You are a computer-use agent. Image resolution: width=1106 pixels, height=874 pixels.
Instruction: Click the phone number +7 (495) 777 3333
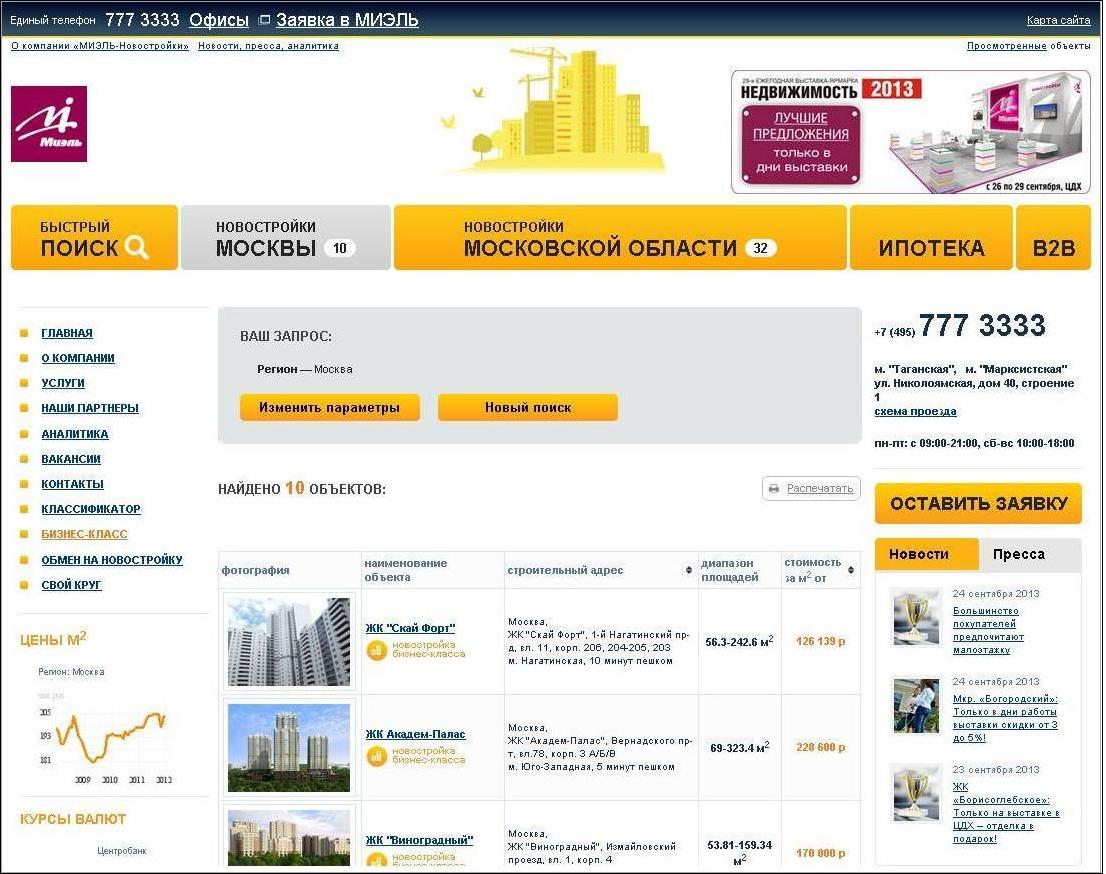coord(960,326)
